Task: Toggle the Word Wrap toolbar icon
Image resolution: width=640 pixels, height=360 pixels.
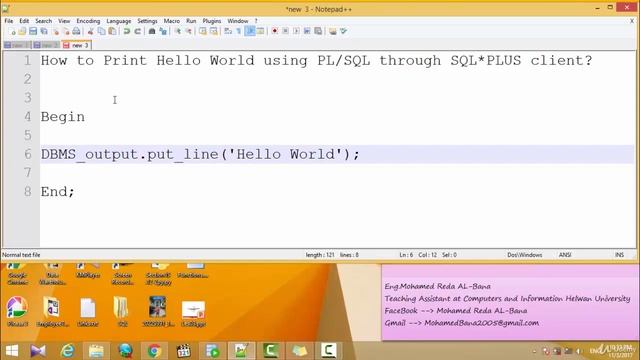Action: tap(228, 31)
